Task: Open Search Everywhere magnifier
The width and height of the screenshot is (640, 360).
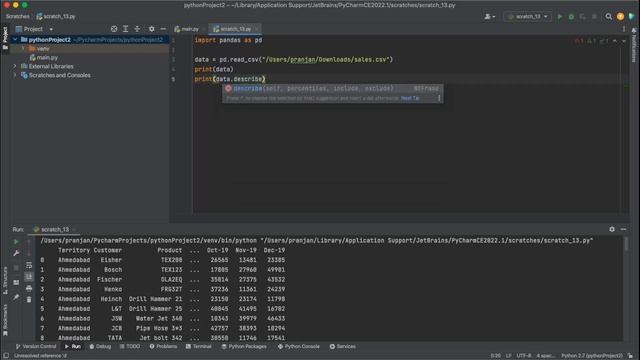Action: [609, 17]
